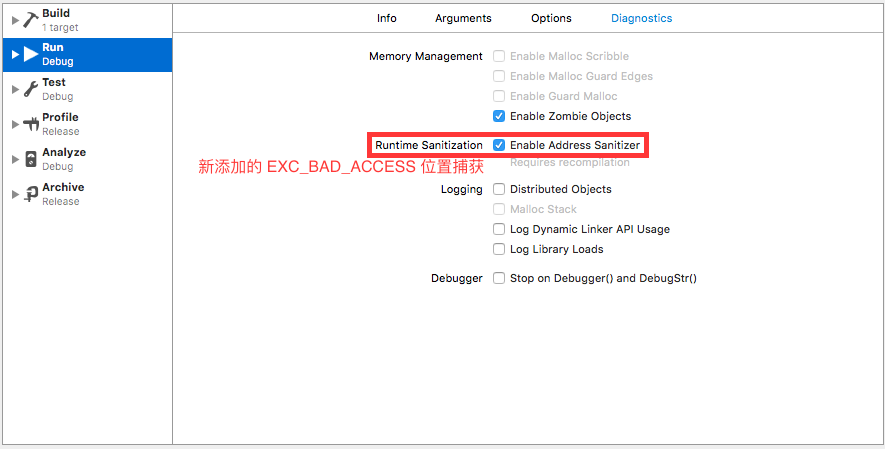Enable Stop on Debugger() and DebugStr()
This screenshot has width=885, height=449.
pyautogui.click(x=499, y=278)
